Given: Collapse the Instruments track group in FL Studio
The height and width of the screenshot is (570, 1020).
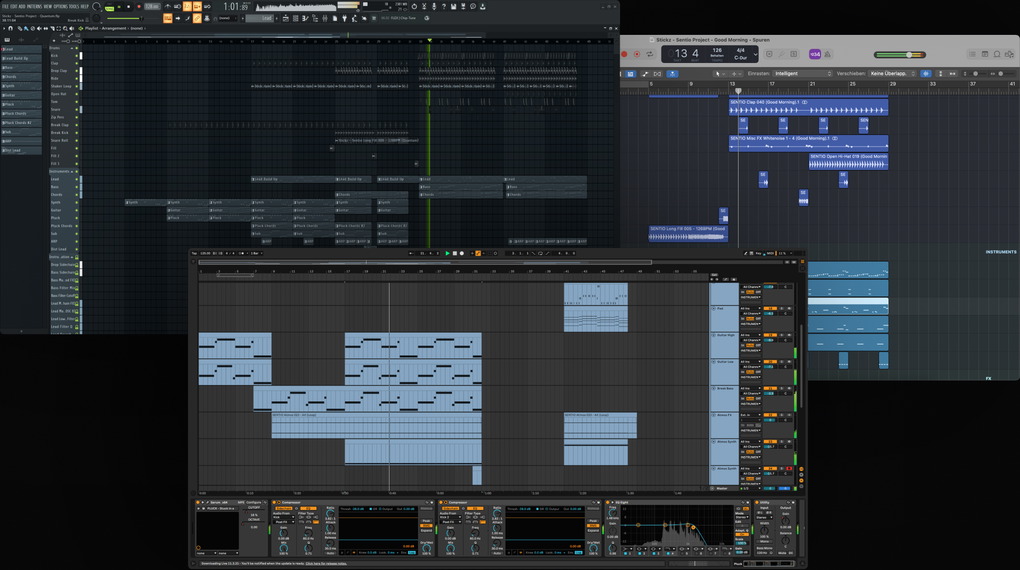Looking at the screenshot, I should point(72,171).
